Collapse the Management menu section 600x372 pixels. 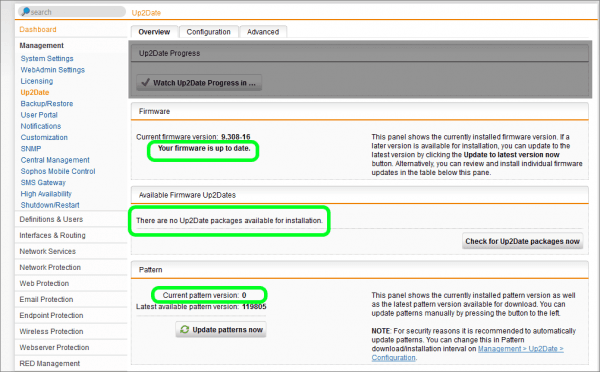(41, 46)
